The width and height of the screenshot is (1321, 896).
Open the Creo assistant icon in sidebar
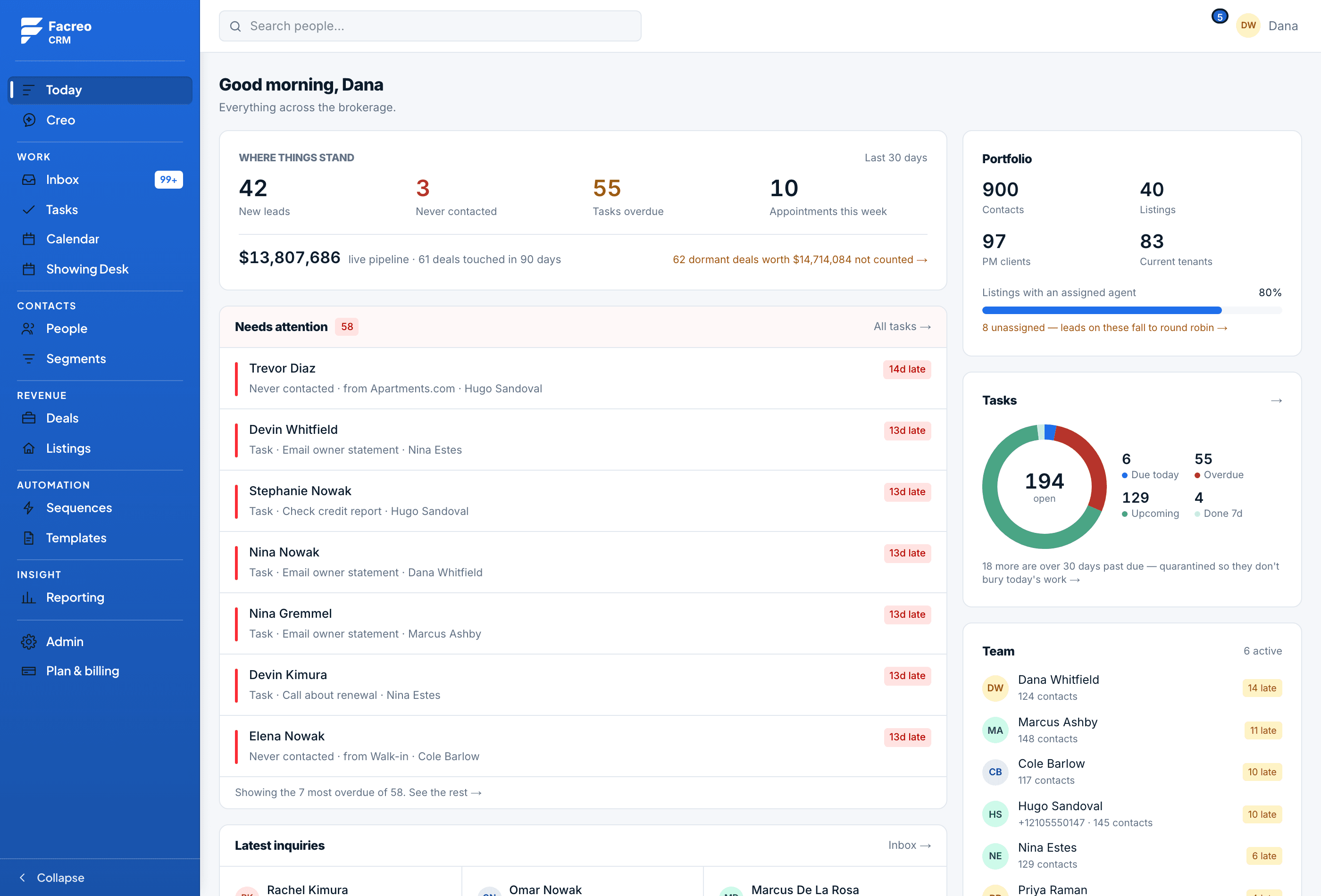(29, 120)
